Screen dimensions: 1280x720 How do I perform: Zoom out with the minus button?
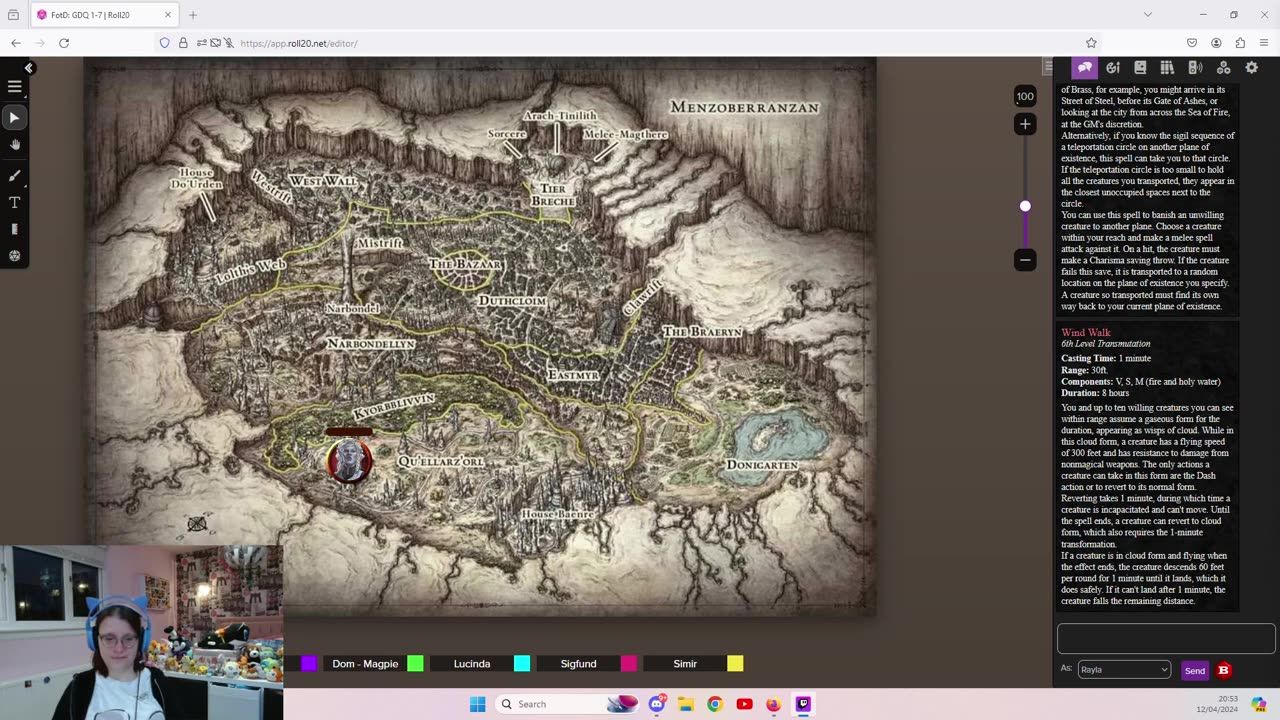1025,260
